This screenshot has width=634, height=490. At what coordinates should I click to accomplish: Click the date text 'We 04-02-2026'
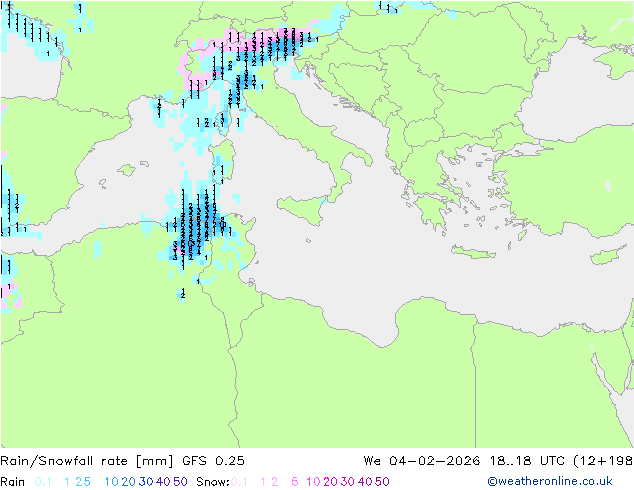(422, 461)
